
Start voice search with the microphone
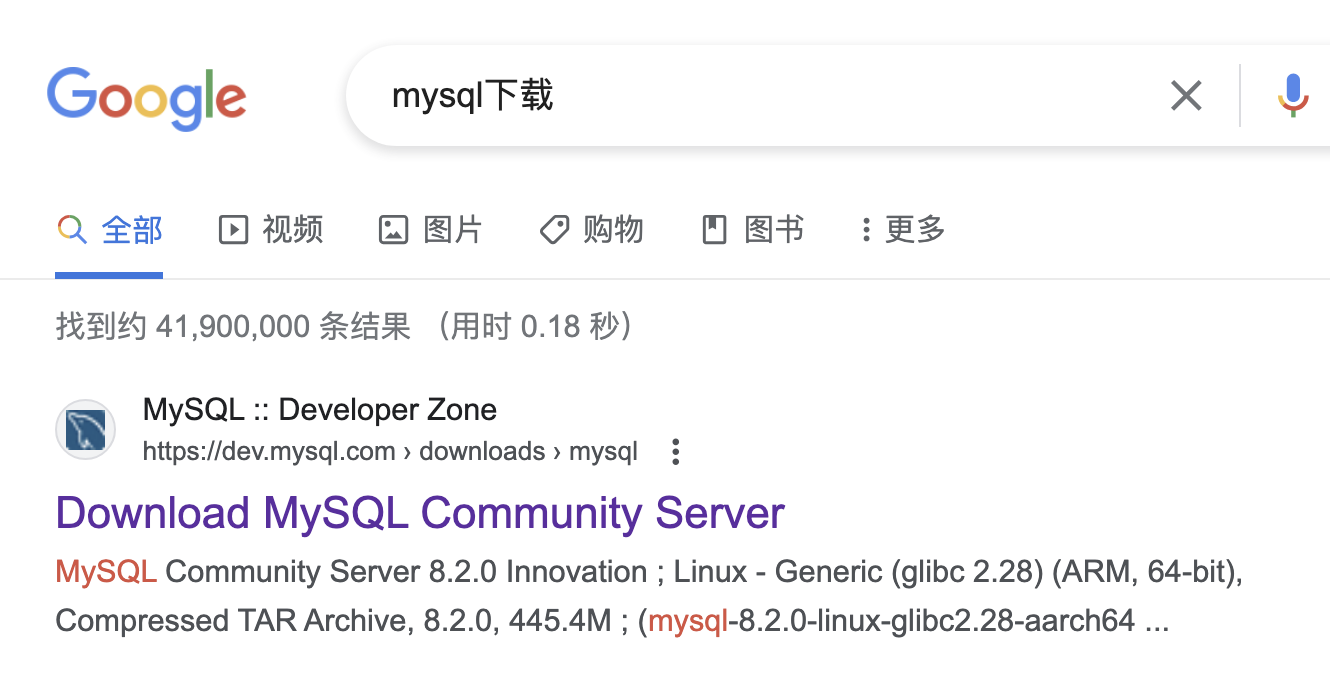[x=1292, y=96]
